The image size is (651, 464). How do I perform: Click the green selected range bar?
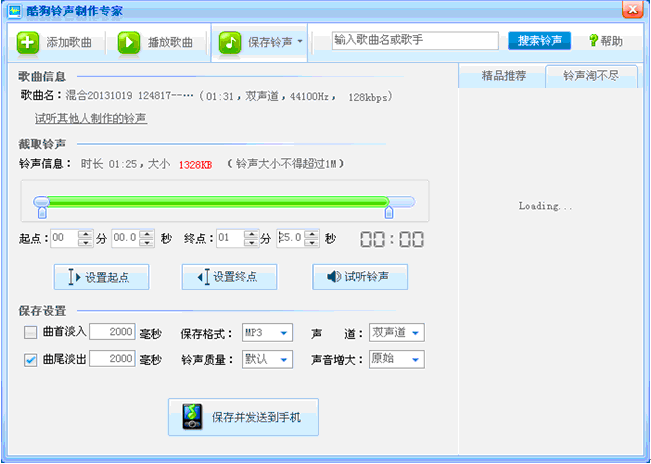pos(218,202)
